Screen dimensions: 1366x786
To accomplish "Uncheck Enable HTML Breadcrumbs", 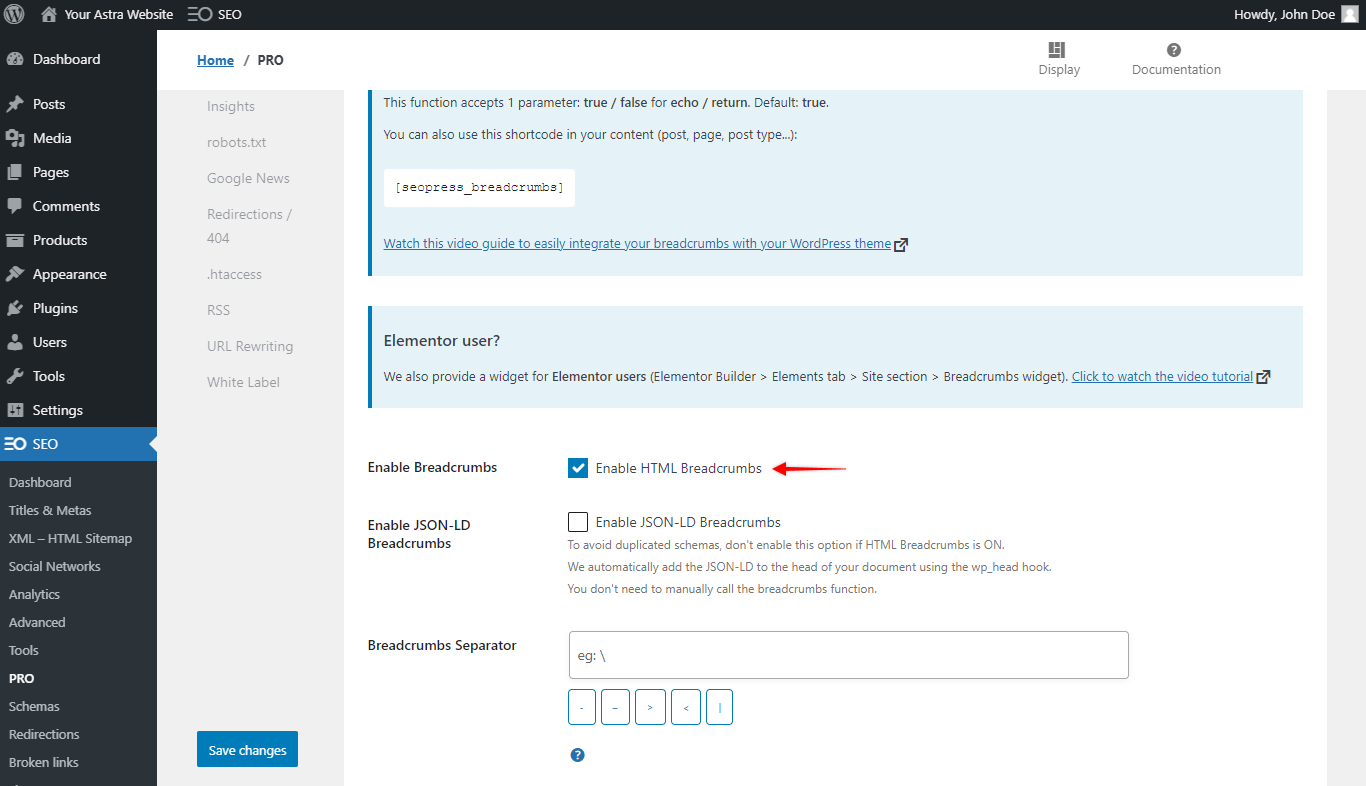I will coord(578,467).
